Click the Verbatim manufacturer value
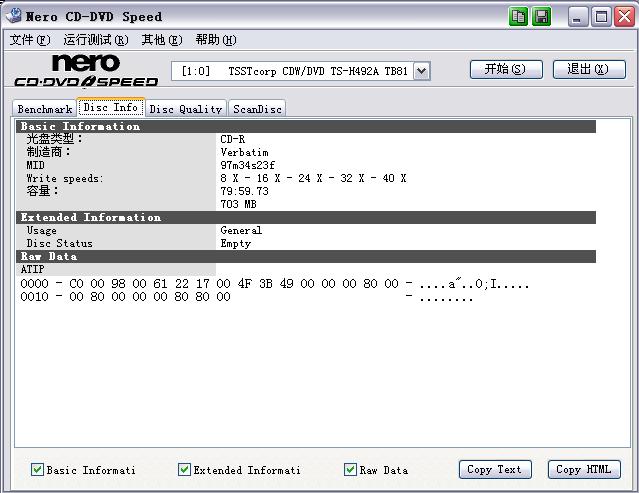Image resolution: width=639 pixels, height=493 pixels. click(x=245, y=152)
